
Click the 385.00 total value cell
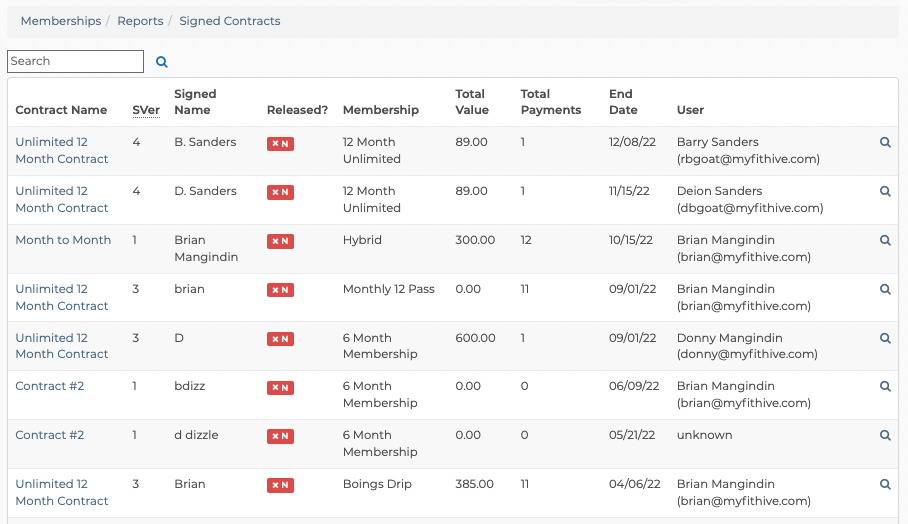[474, 484]
